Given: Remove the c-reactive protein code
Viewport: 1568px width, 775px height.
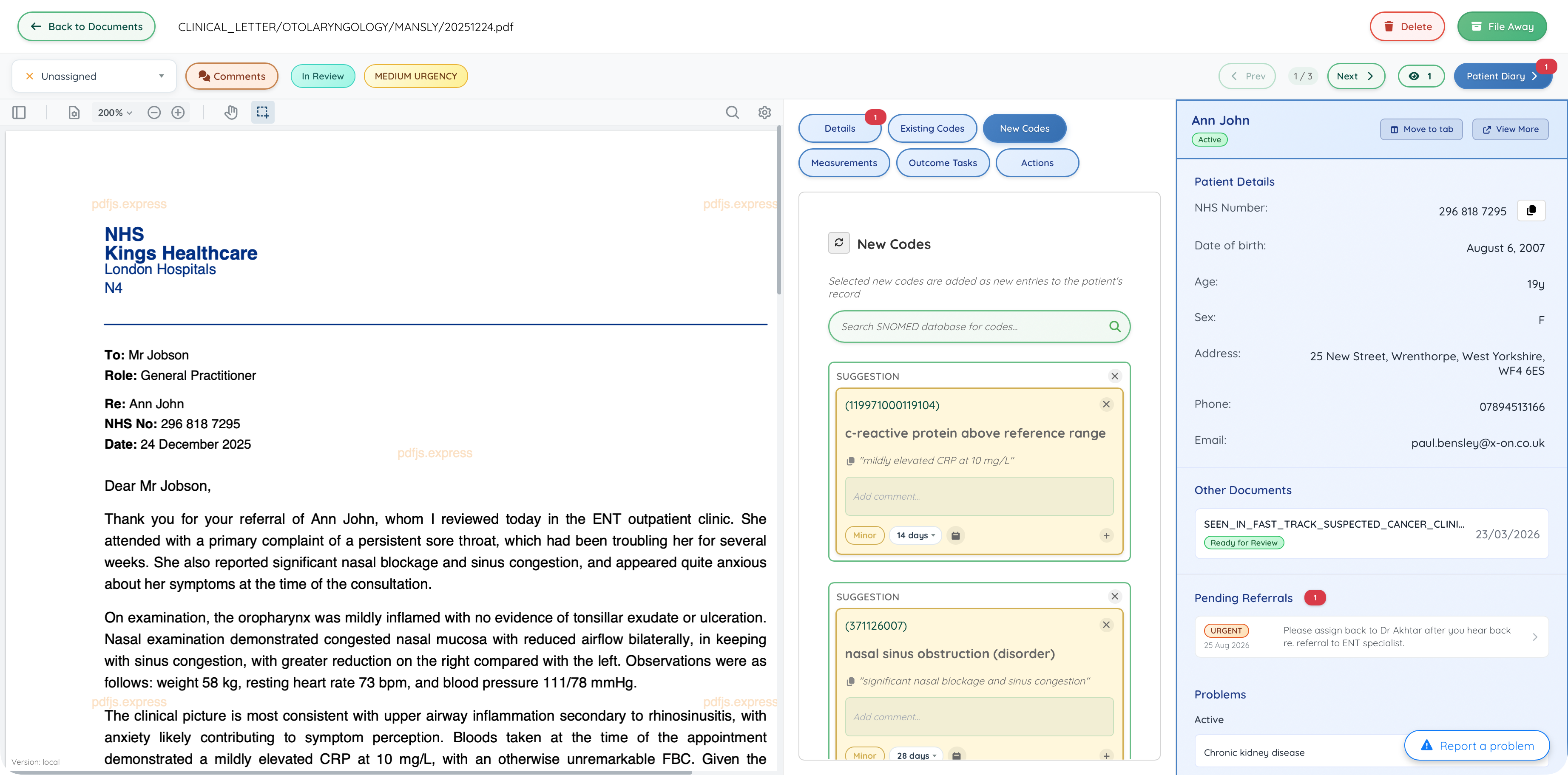Looking at the screenshot, I should click(1106, 404).
